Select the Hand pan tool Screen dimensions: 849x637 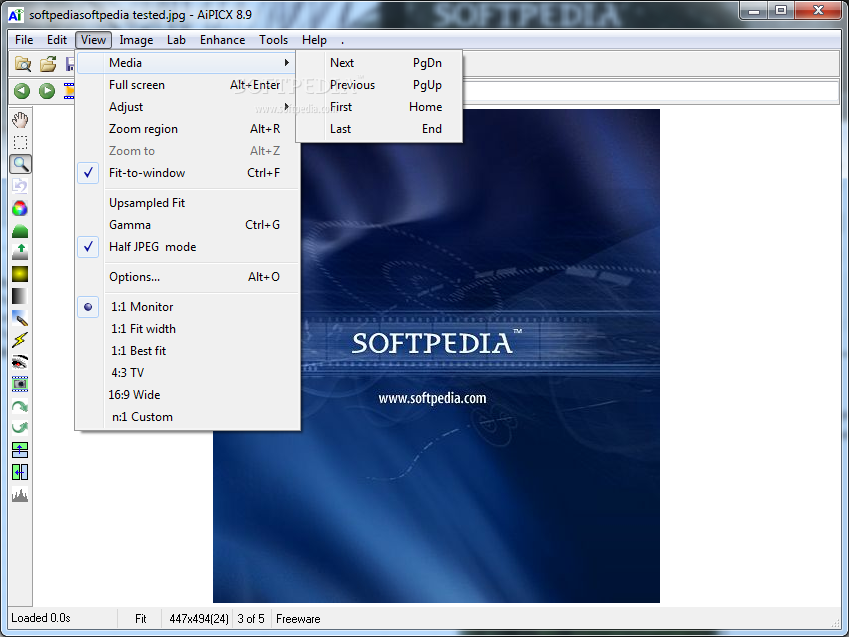click(x=20, y=120)
